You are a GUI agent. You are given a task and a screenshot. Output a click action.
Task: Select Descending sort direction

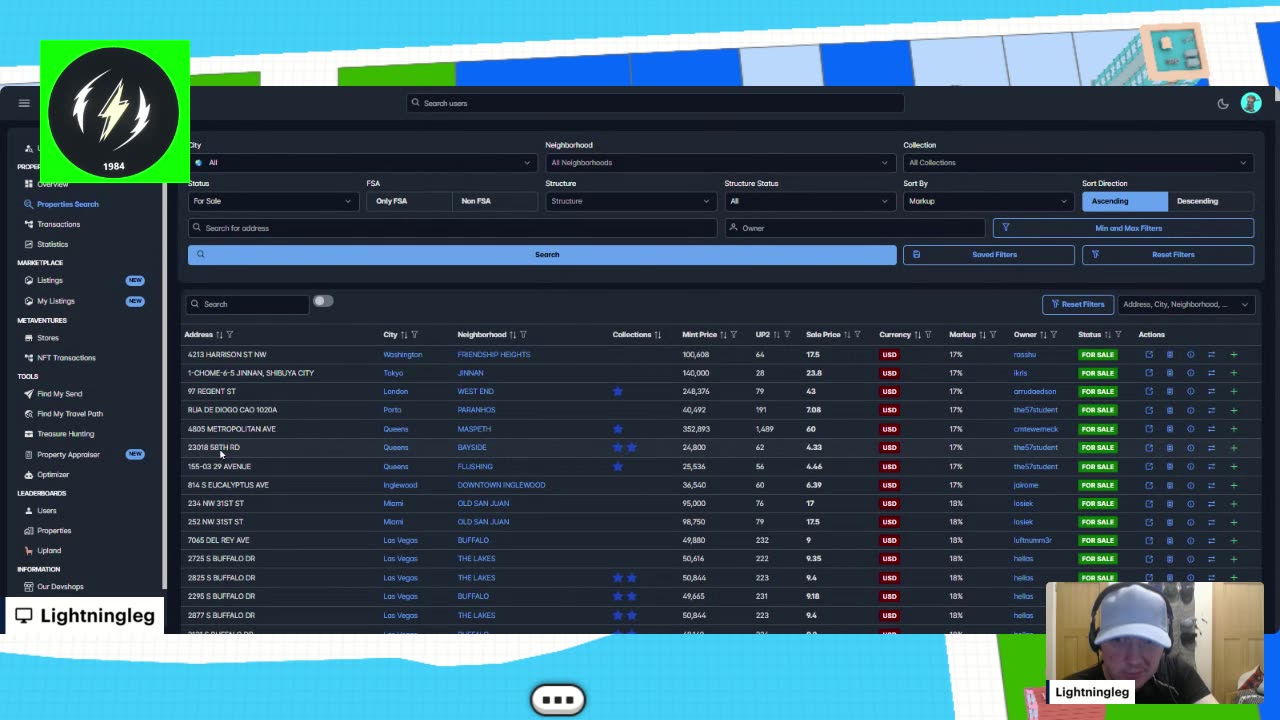(1211, 201)
